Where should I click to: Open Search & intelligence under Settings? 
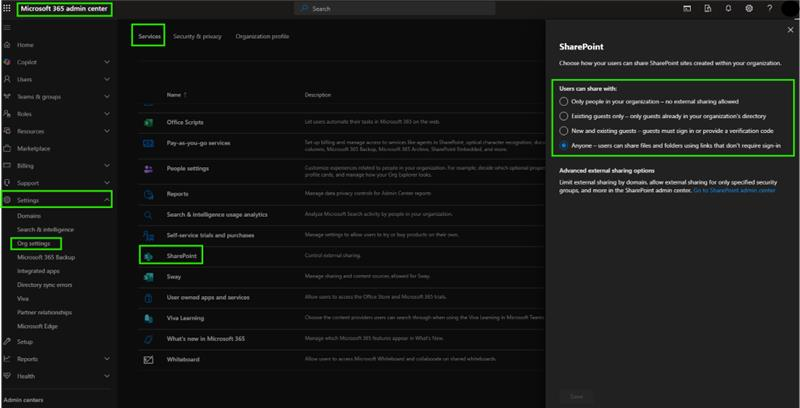point(45,230)
